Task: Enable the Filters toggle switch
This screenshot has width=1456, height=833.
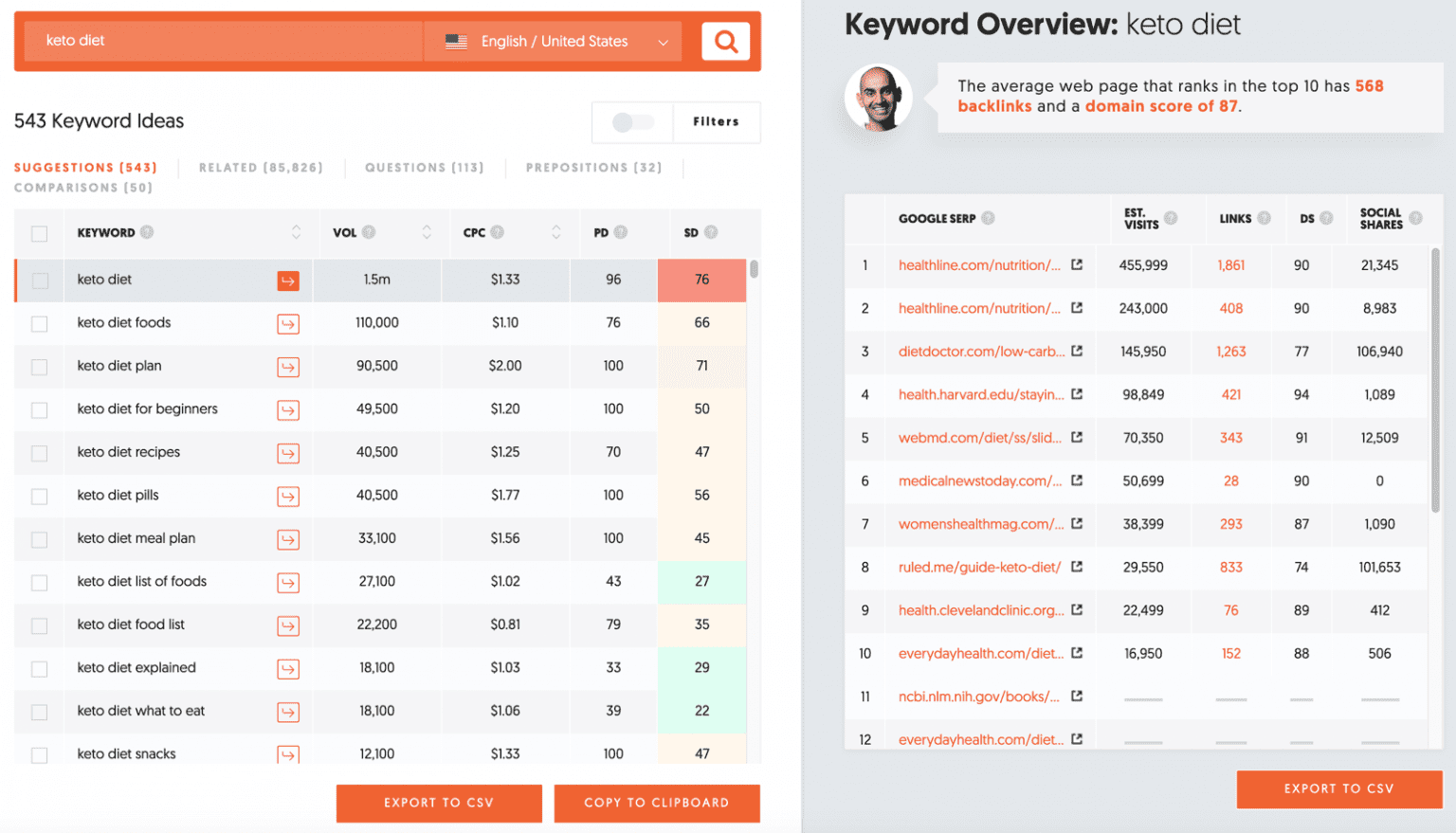Action: [633, 122]
